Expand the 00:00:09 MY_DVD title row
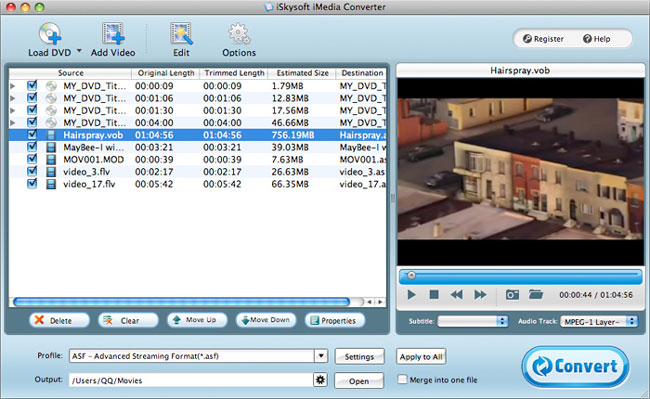The height and width of the screenshot is (399, 650). pos(13,86)
